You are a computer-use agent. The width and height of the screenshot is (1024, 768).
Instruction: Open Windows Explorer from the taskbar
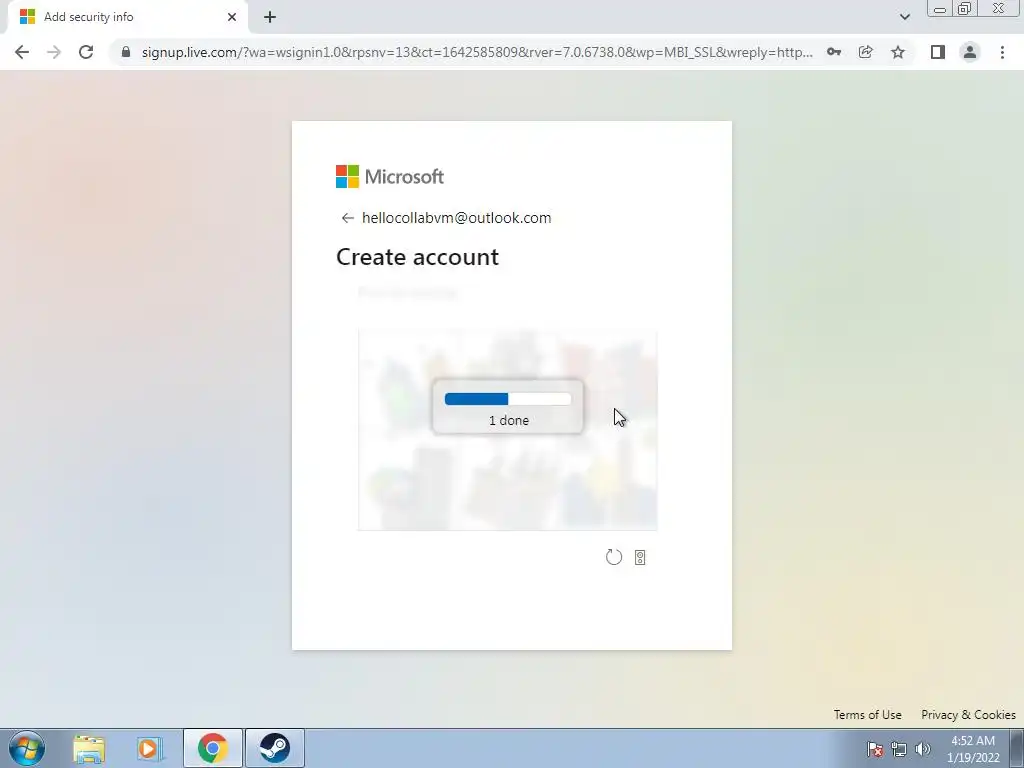tap(89, 748)
